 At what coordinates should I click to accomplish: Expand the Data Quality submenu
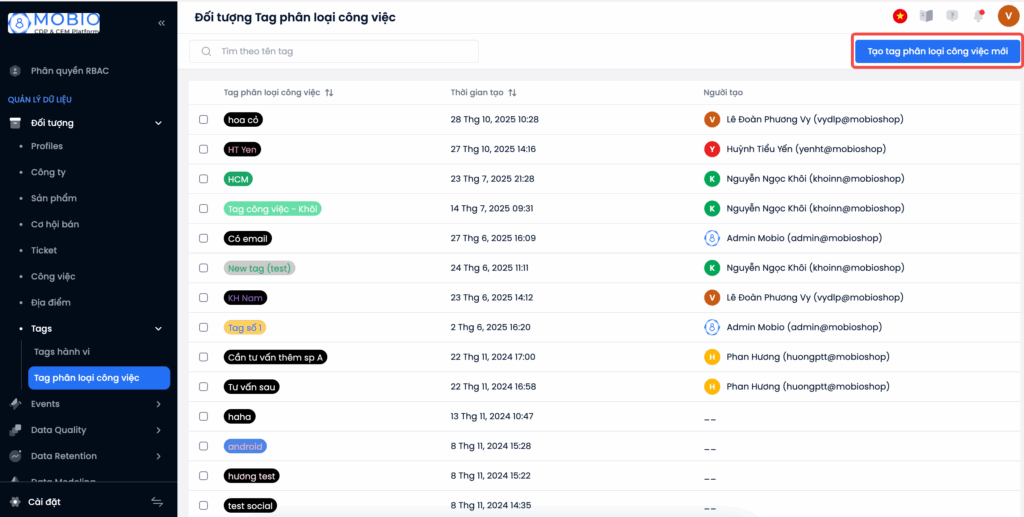tap(158, 430)
